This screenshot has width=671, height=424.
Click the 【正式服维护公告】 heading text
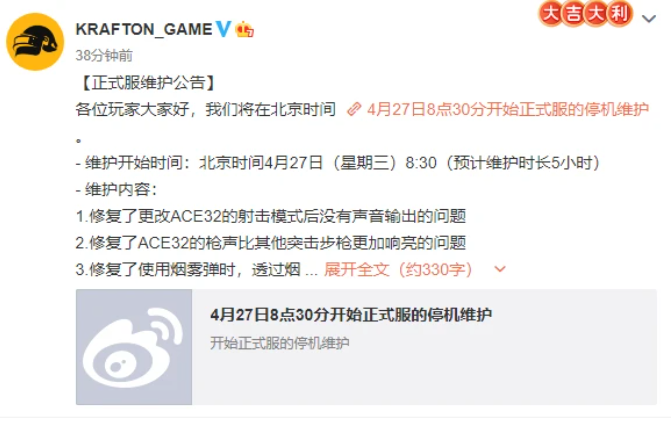[147, 83]
